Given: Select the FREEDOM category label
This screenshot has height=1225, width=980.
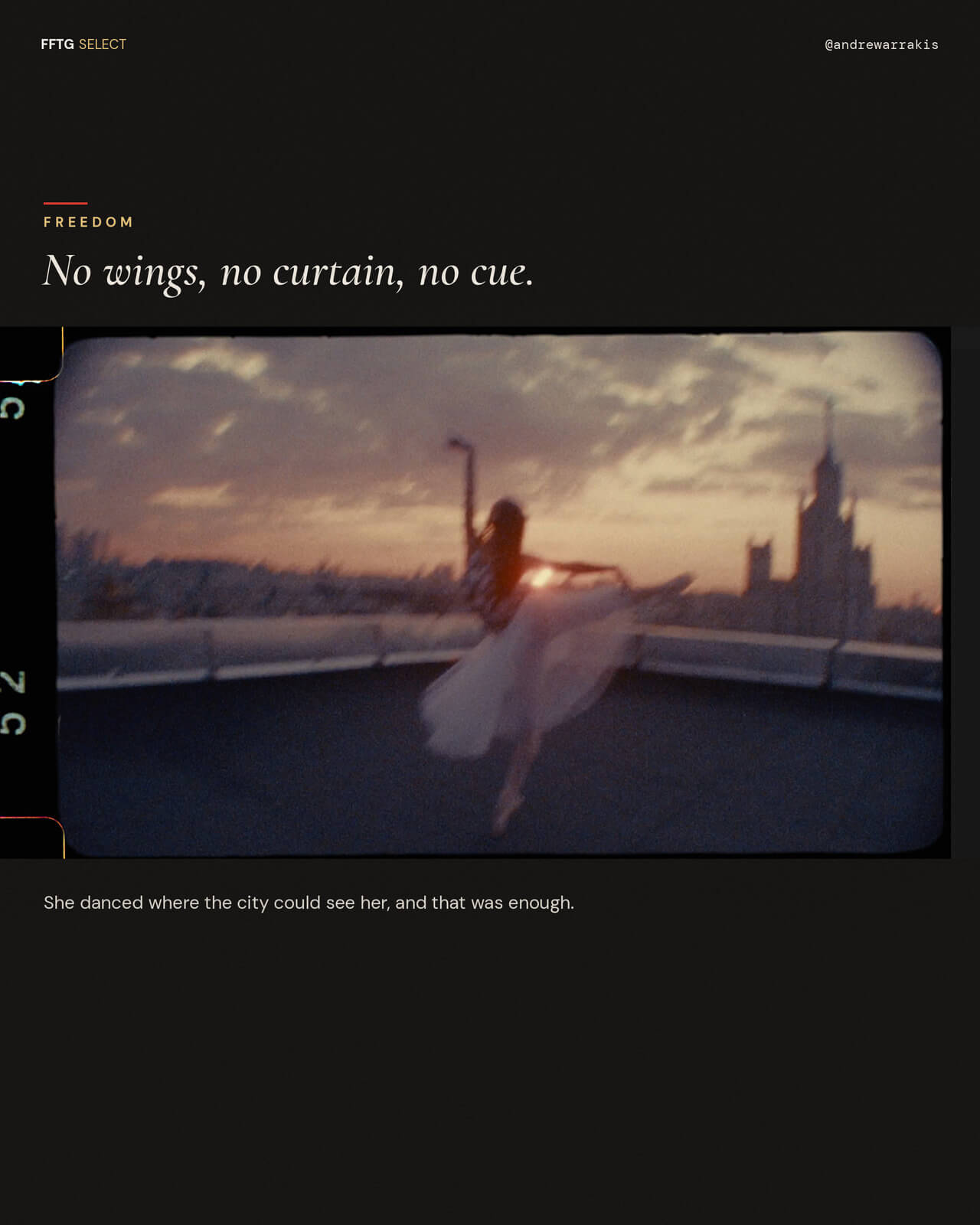Looking at the screenshot, I should pos(89,222).
